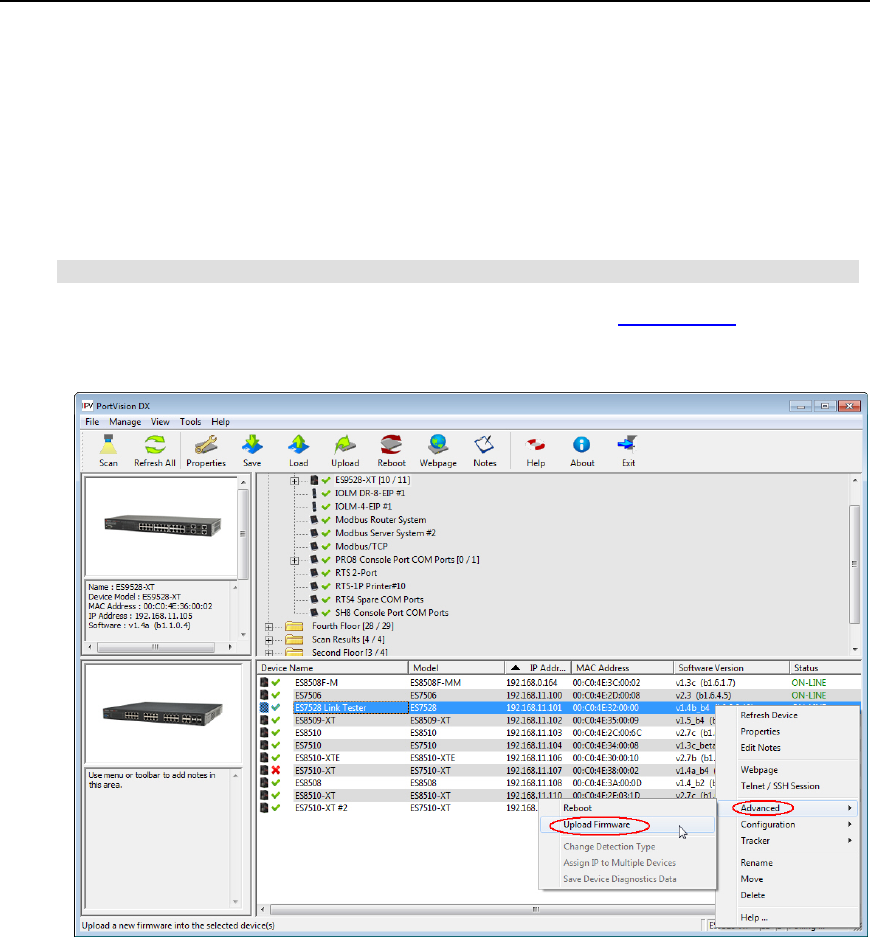
Task: Select the SH8 Console Port COM Ports item
Action: tap(391, 613)
